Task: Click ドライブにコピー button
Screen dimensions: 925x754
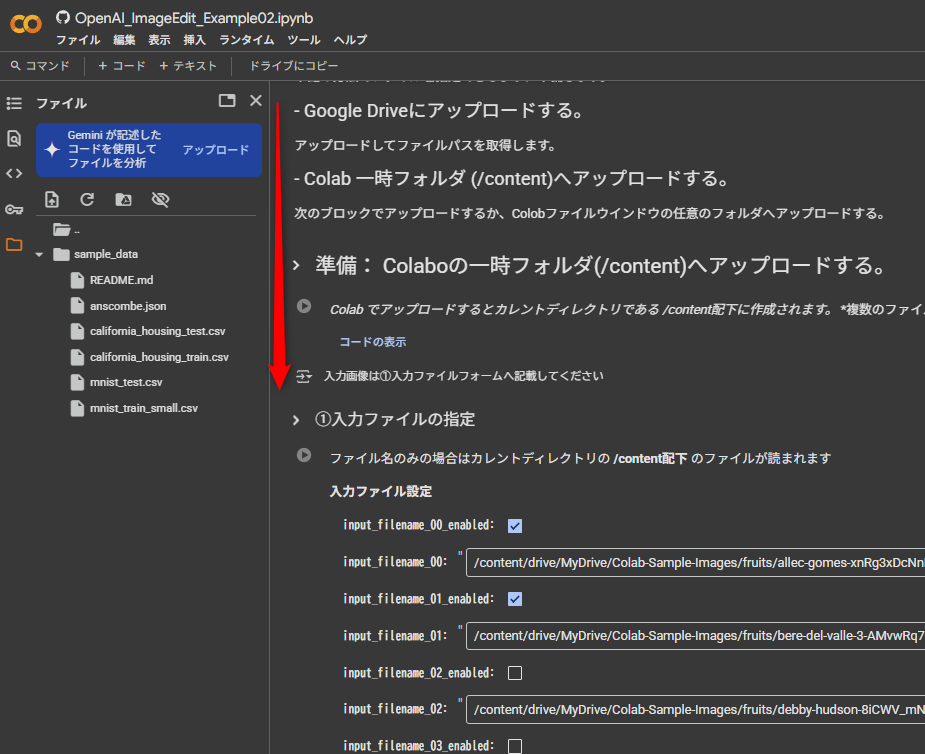Action: coord(294,66)
